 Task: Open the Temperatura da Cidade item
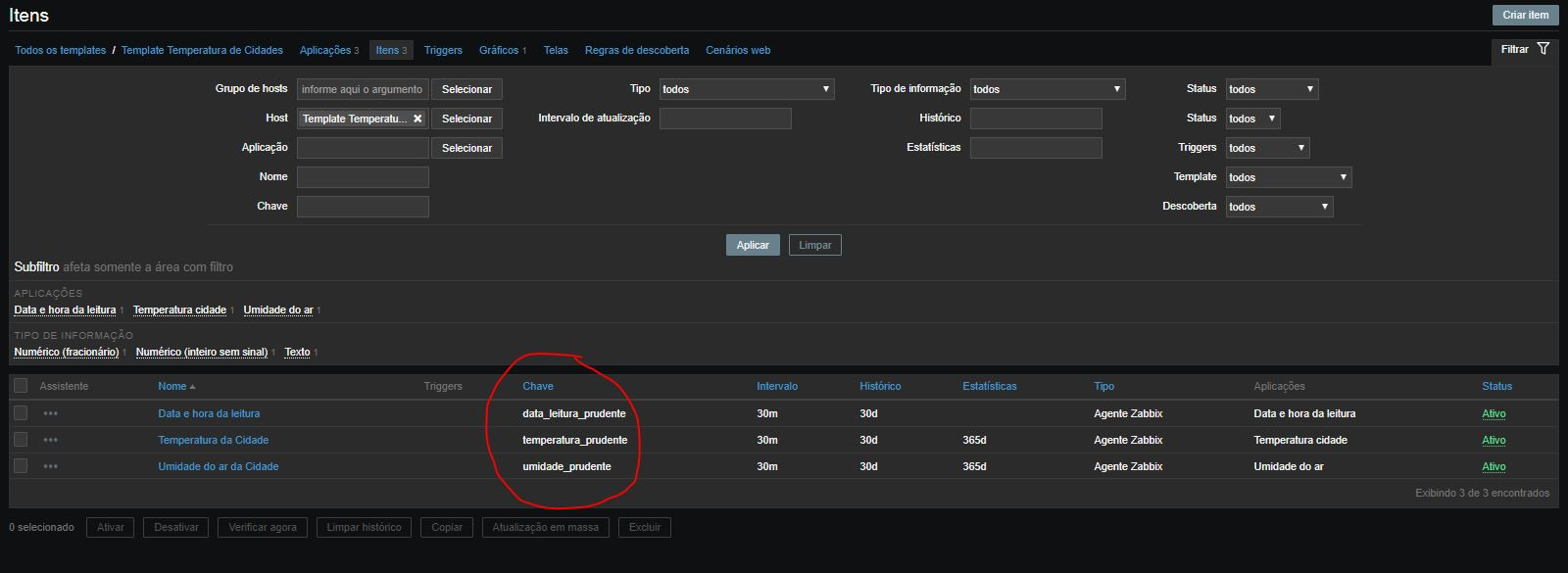pos(213,440)
